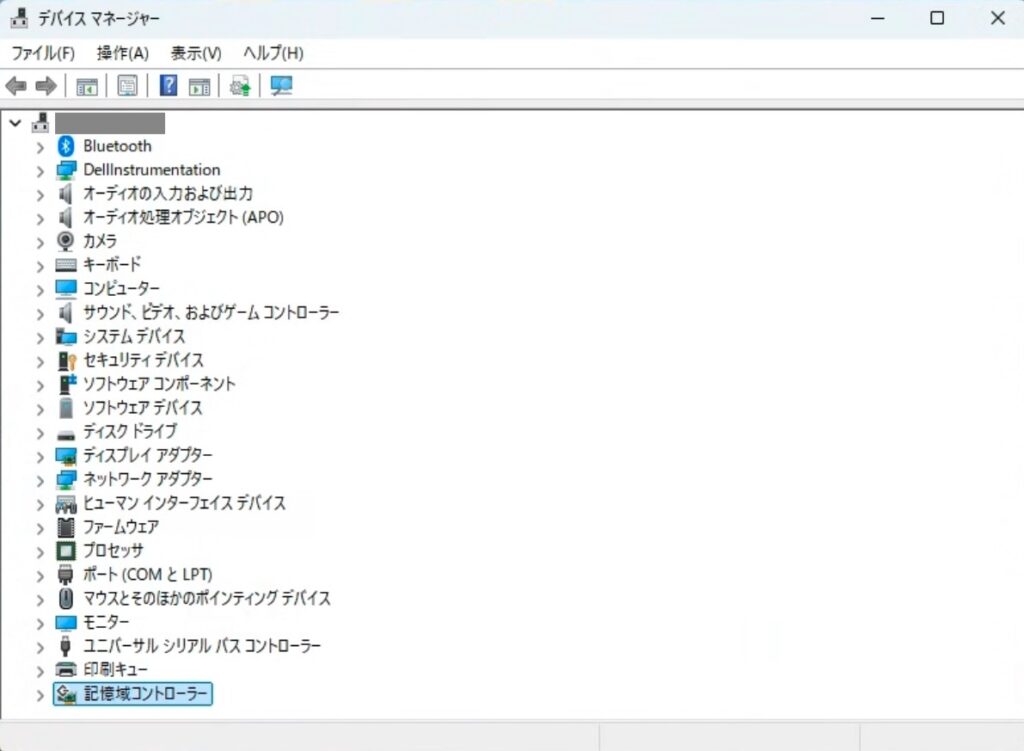Expand the プロセッサ category
The width and height of the screenshot is (1024, 751).
pyautogui.click(x=40, y=551)
